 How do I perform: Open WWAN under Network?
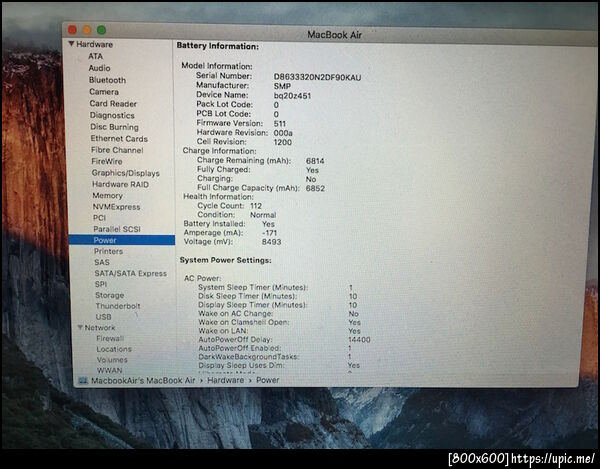[x=109, y=370]
